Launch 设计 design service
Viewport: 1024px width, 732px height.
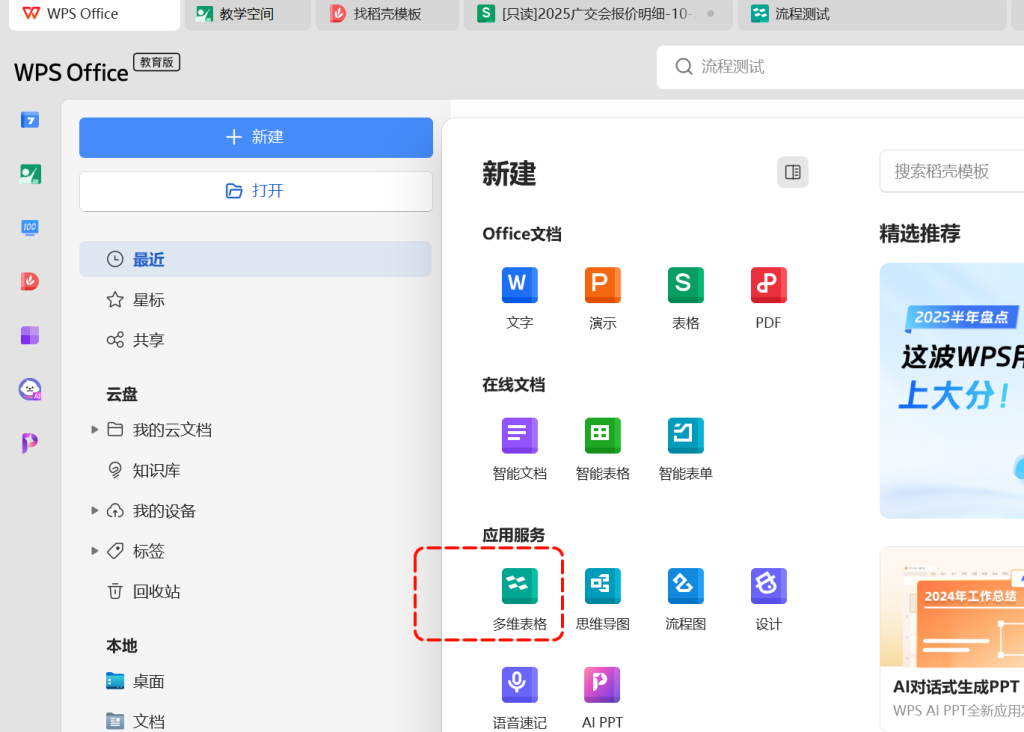point(768,599)
